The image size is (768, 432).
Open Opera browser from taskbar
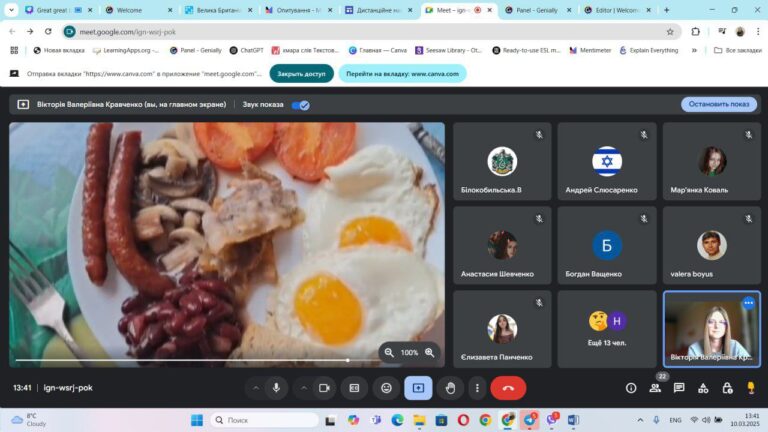pyautogui.click(x=463, y=420)
